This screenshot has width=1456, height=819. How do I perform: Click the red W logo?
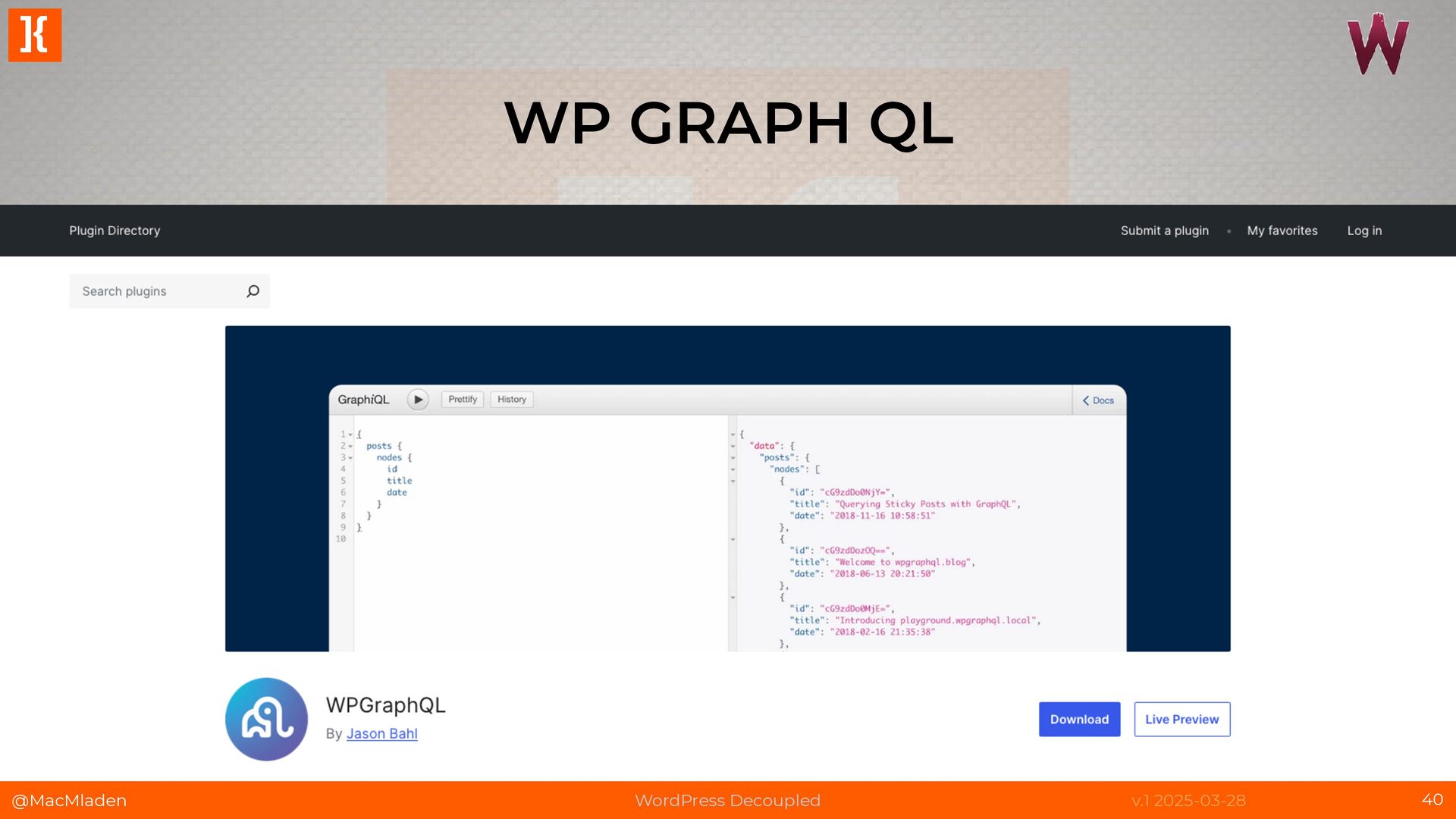(x=1378, y=43)
